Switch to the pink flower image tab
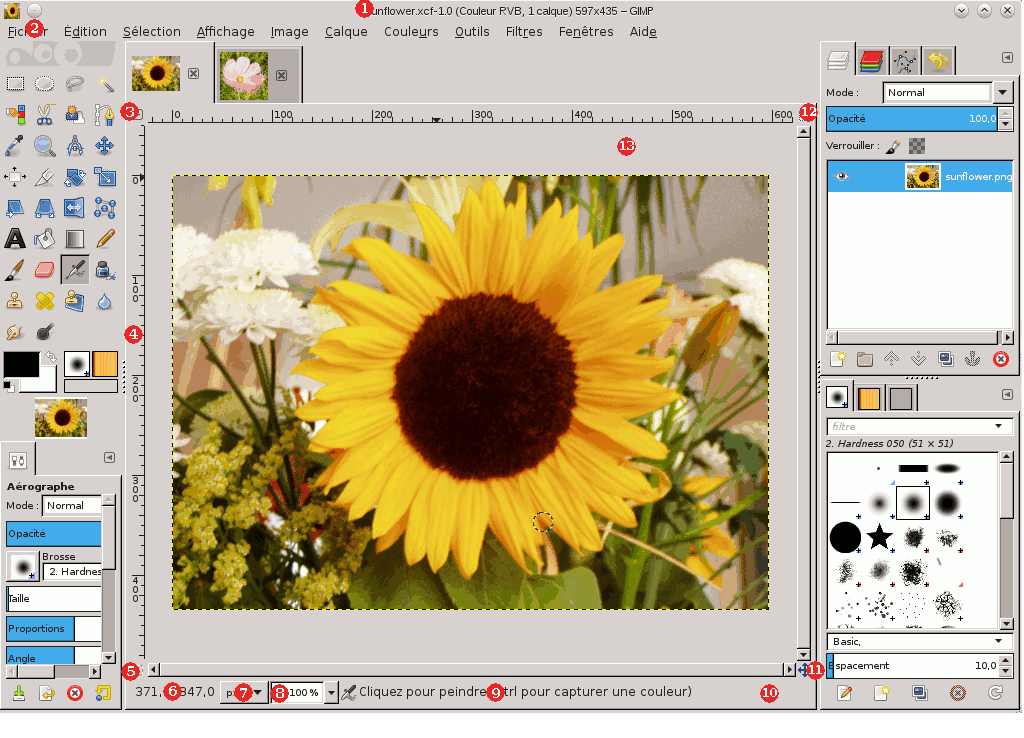1024x738 pixels. coord(244,75)
